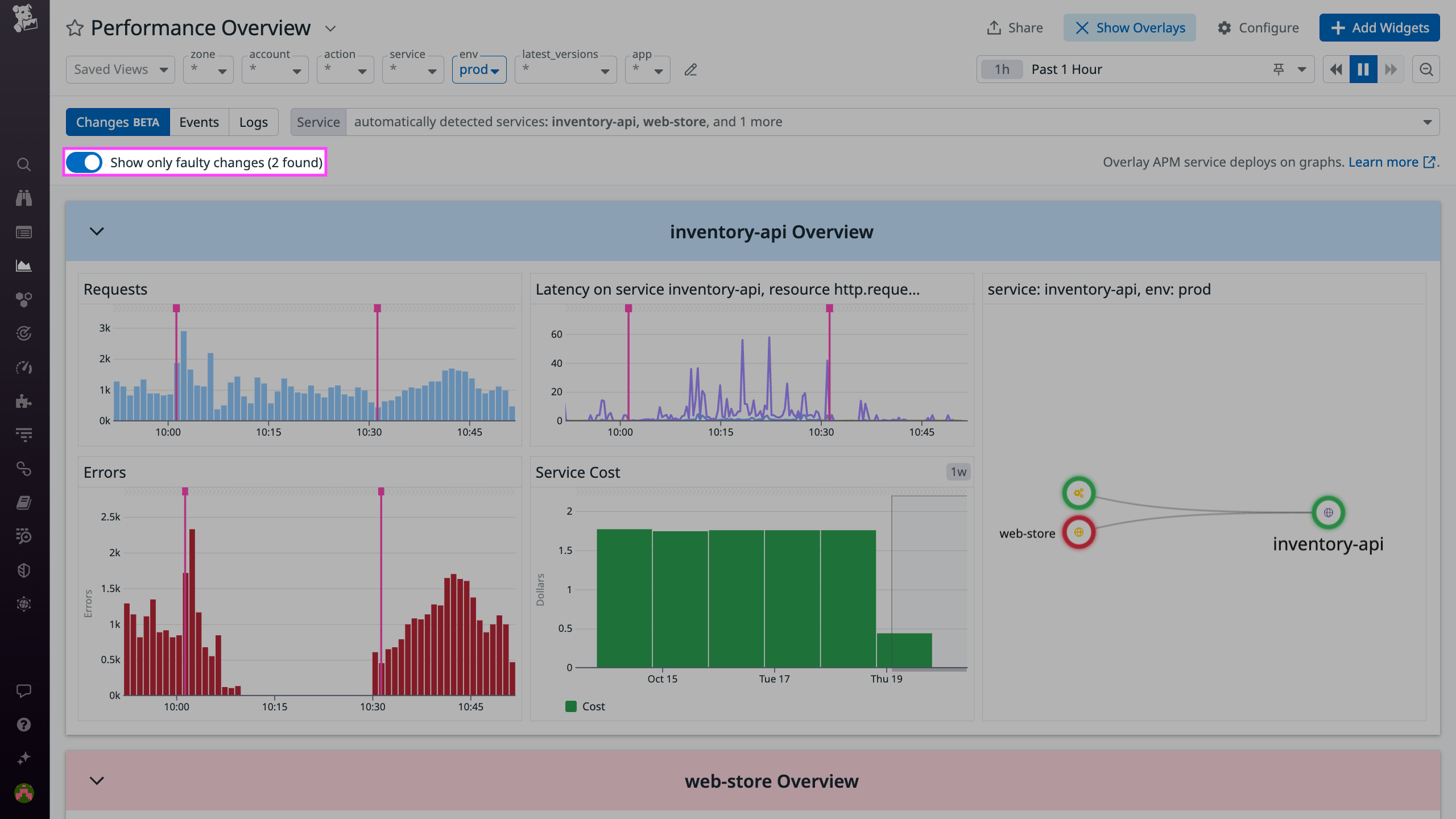Select the Logs tab
Screen dimensions: 1456x819
[x=254, y=122]
